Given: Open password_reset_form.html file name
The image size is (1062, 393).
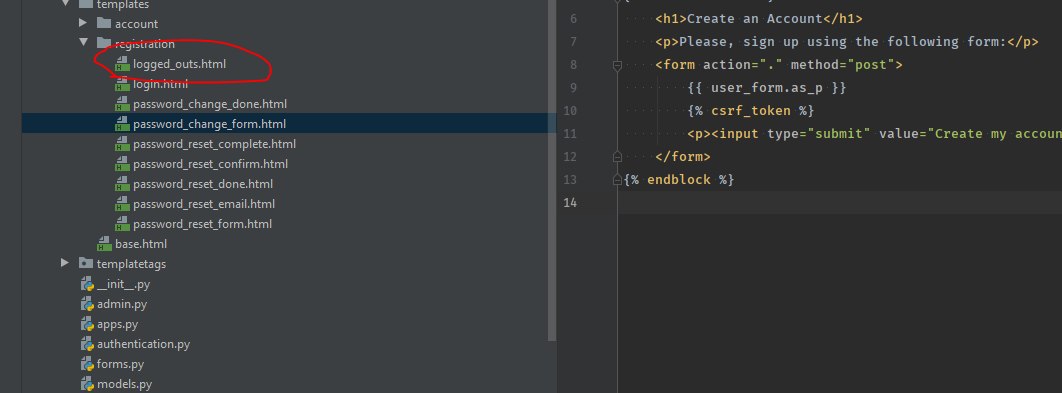Looking at the screenshot, I should pyautogui.click(x=203, y=224).
